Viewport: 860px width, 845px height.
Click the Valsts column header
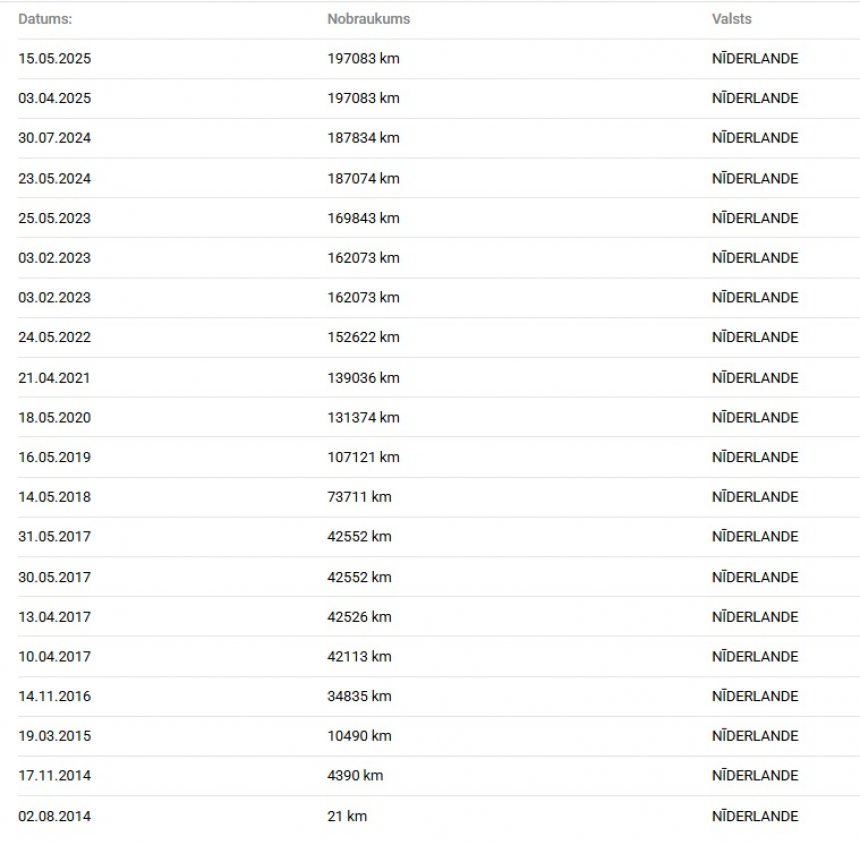[x=732, y=19]
